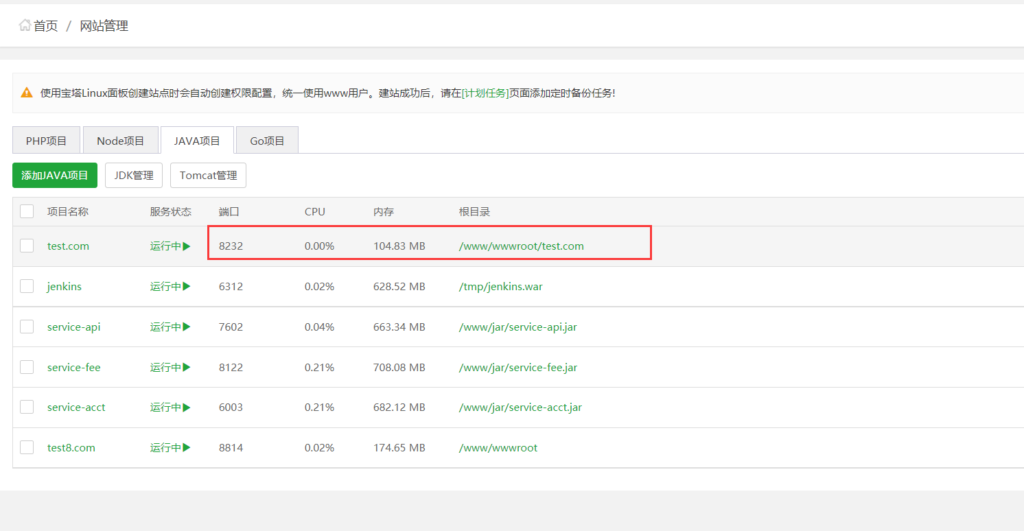This screenshot has height=531, width=1024.
Task: Click the CPU column header
Action: (x=315, y=212)
